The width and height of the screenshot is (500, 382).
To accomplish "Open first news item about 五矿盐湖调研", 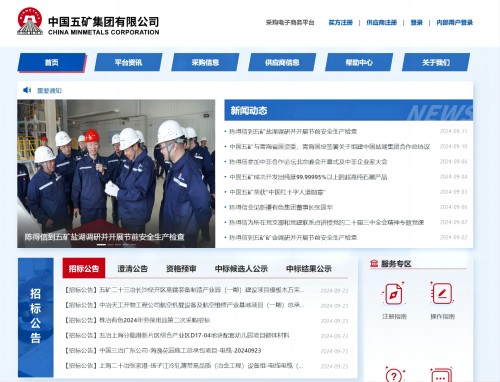I will (293, 131).
